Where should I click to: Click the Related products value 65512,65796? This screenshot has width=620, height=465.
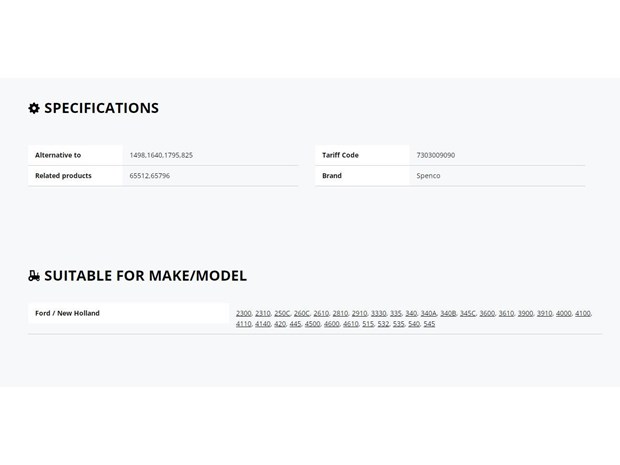(x=149, y=176)
